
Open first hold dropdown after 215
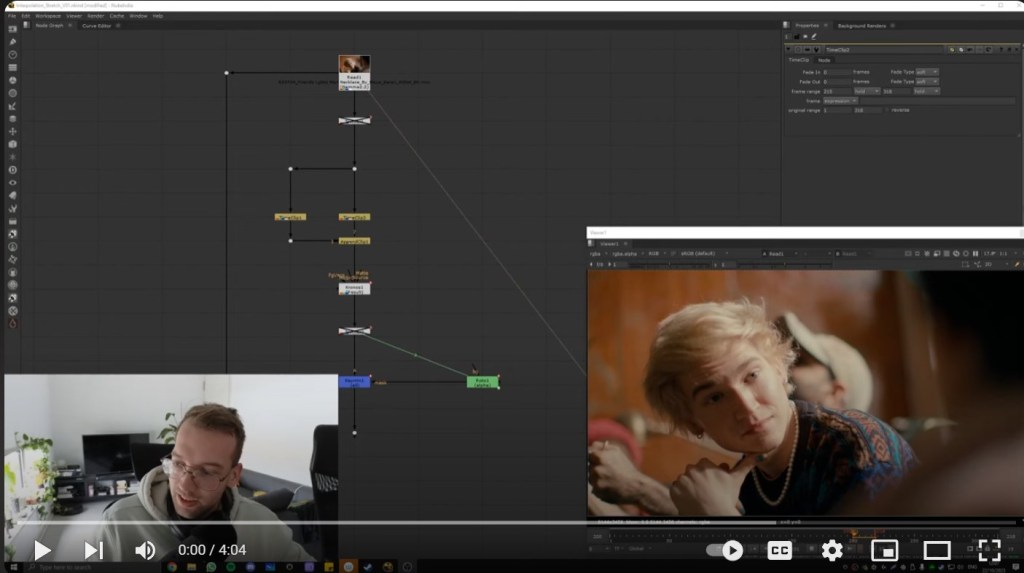[867, 91]
